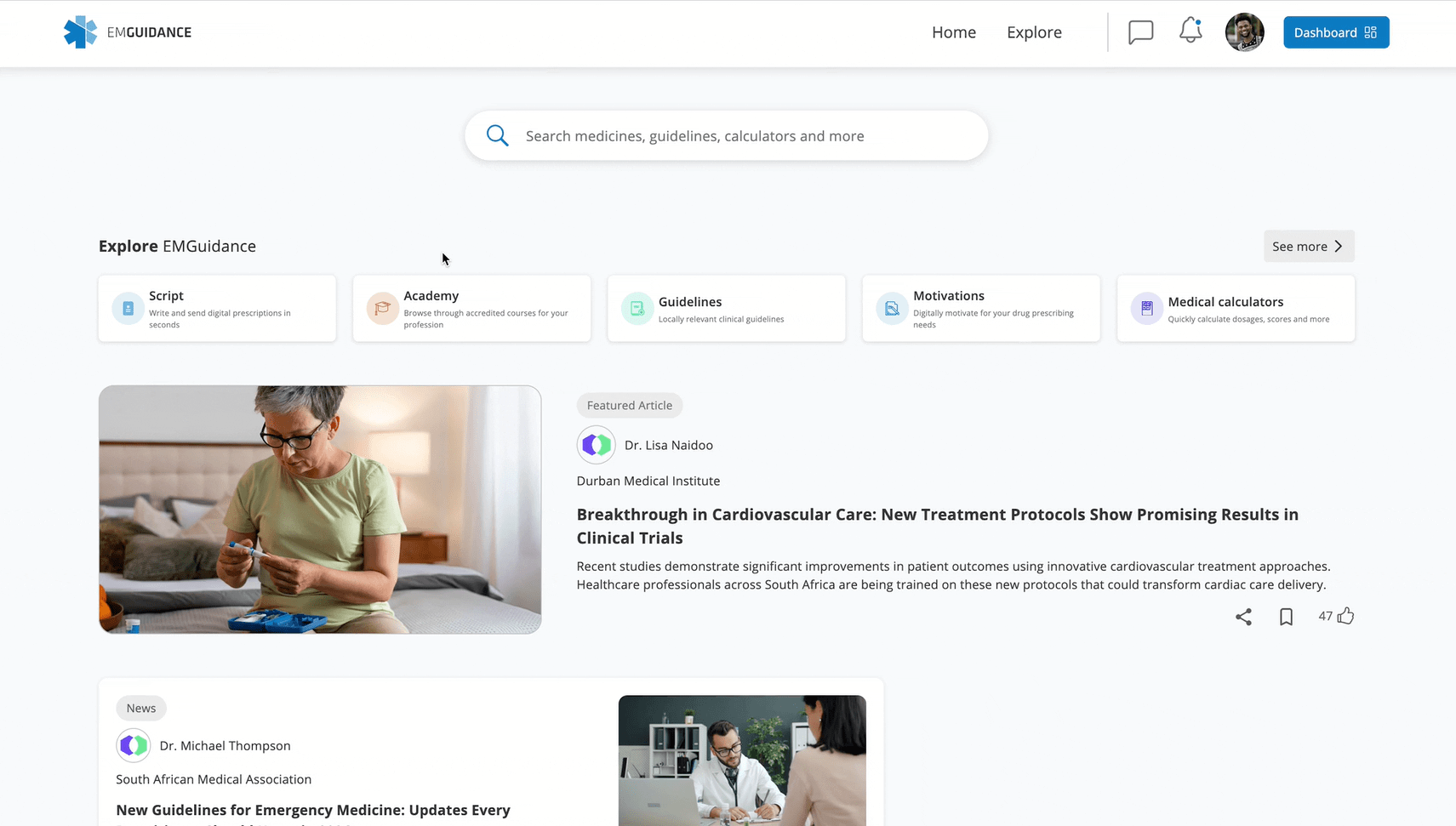Viewport: 1456px width, 826px height.
Task: Go to the Home menu item
Action: 953,32
